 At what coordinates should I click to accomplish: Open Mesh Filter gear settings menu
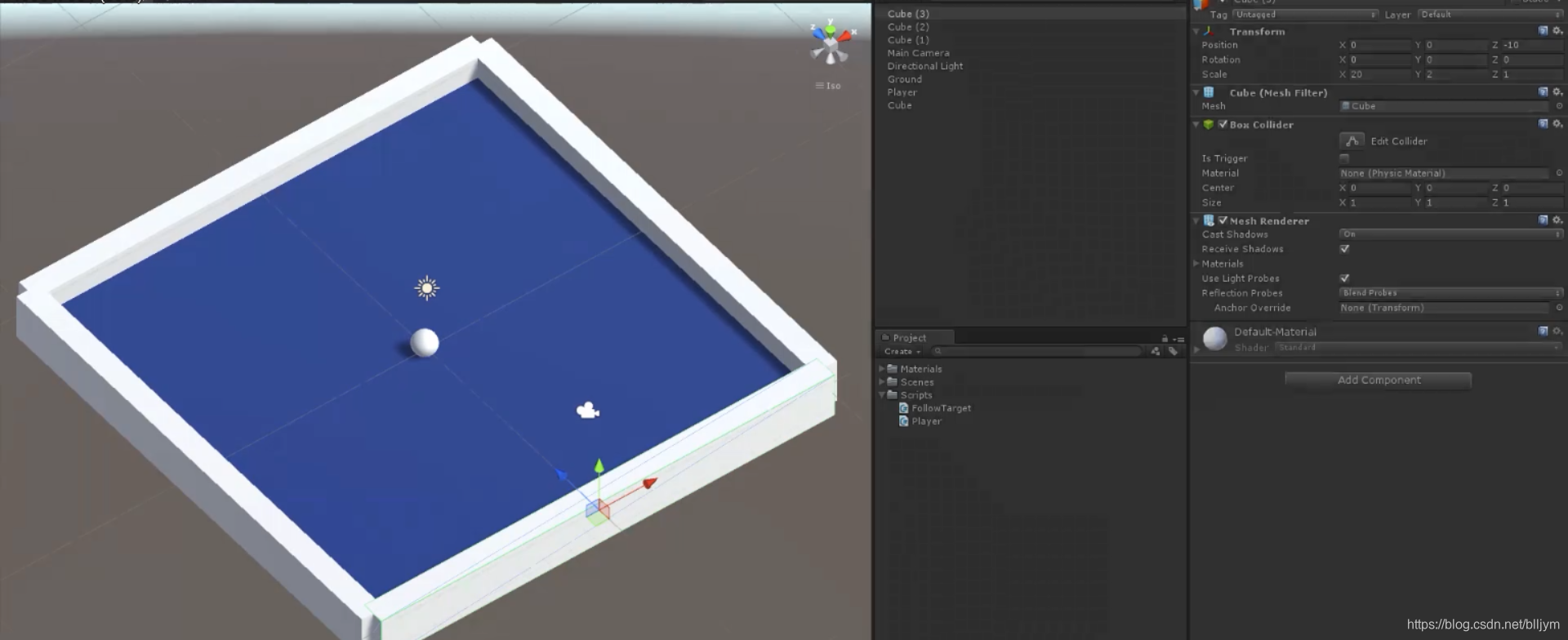1557,92
